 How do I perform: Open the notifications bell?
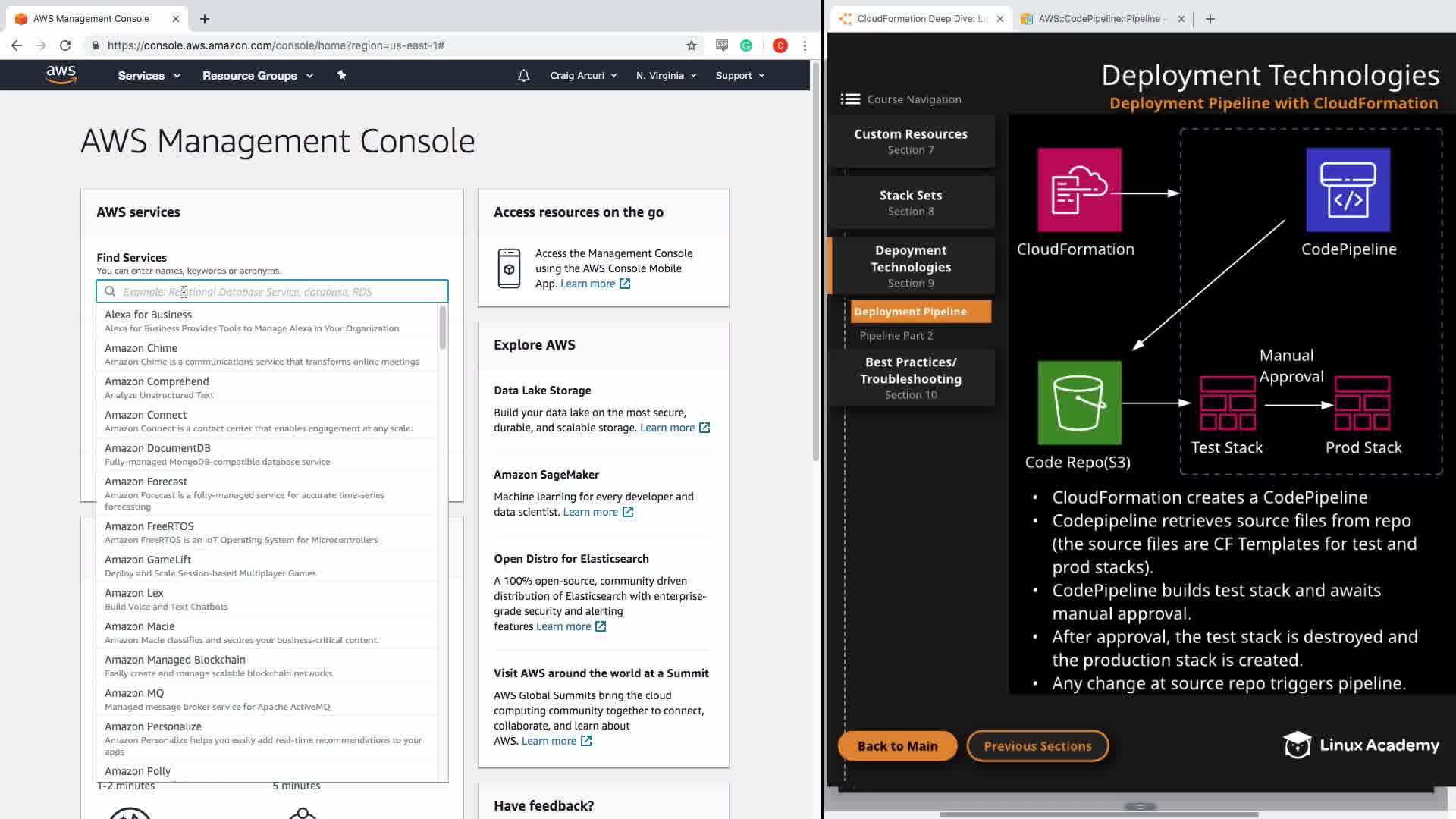click(x=523, y=75)
